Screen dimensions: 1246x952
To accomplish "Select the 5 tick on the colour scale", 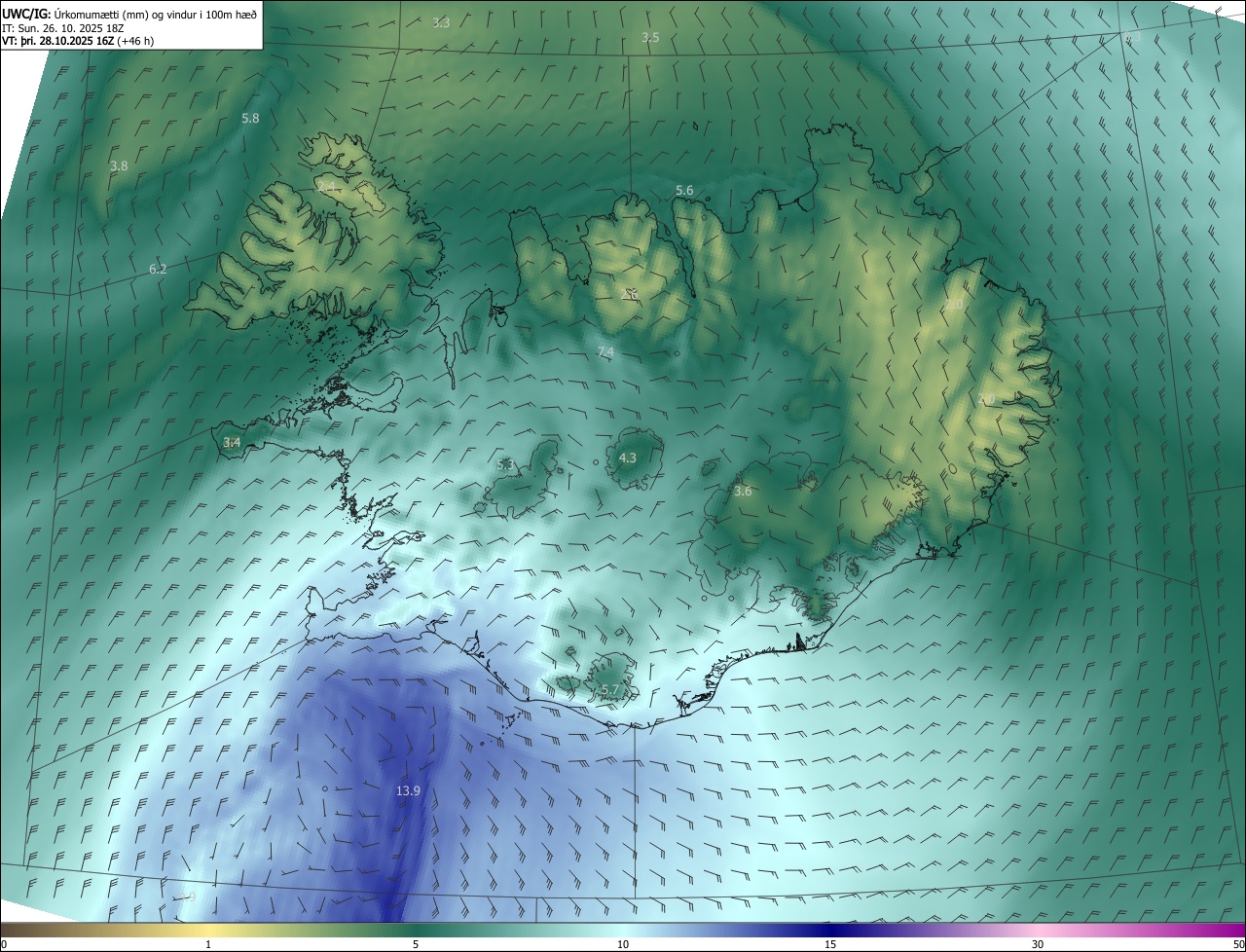I will coord(416,944).
